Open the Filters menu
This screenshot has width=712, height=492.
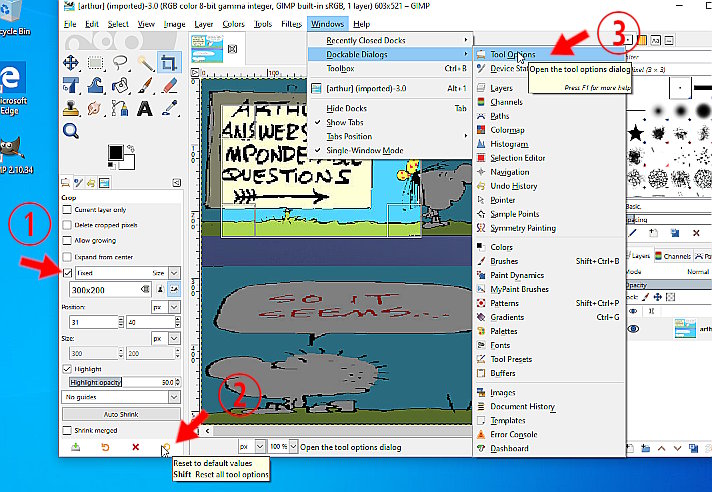click(x=291, y=24)
